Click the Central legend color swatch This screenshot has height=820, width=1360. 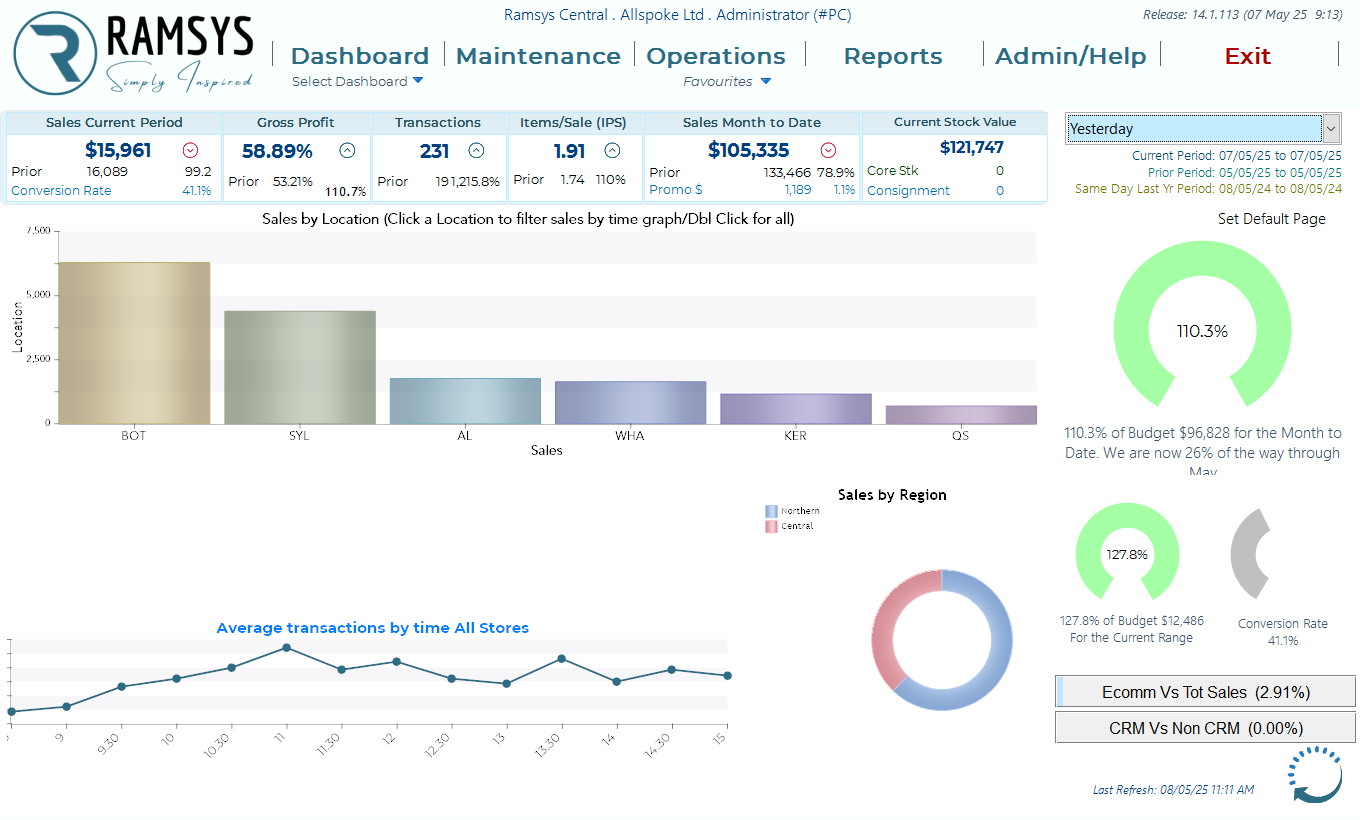pos(771,526)
